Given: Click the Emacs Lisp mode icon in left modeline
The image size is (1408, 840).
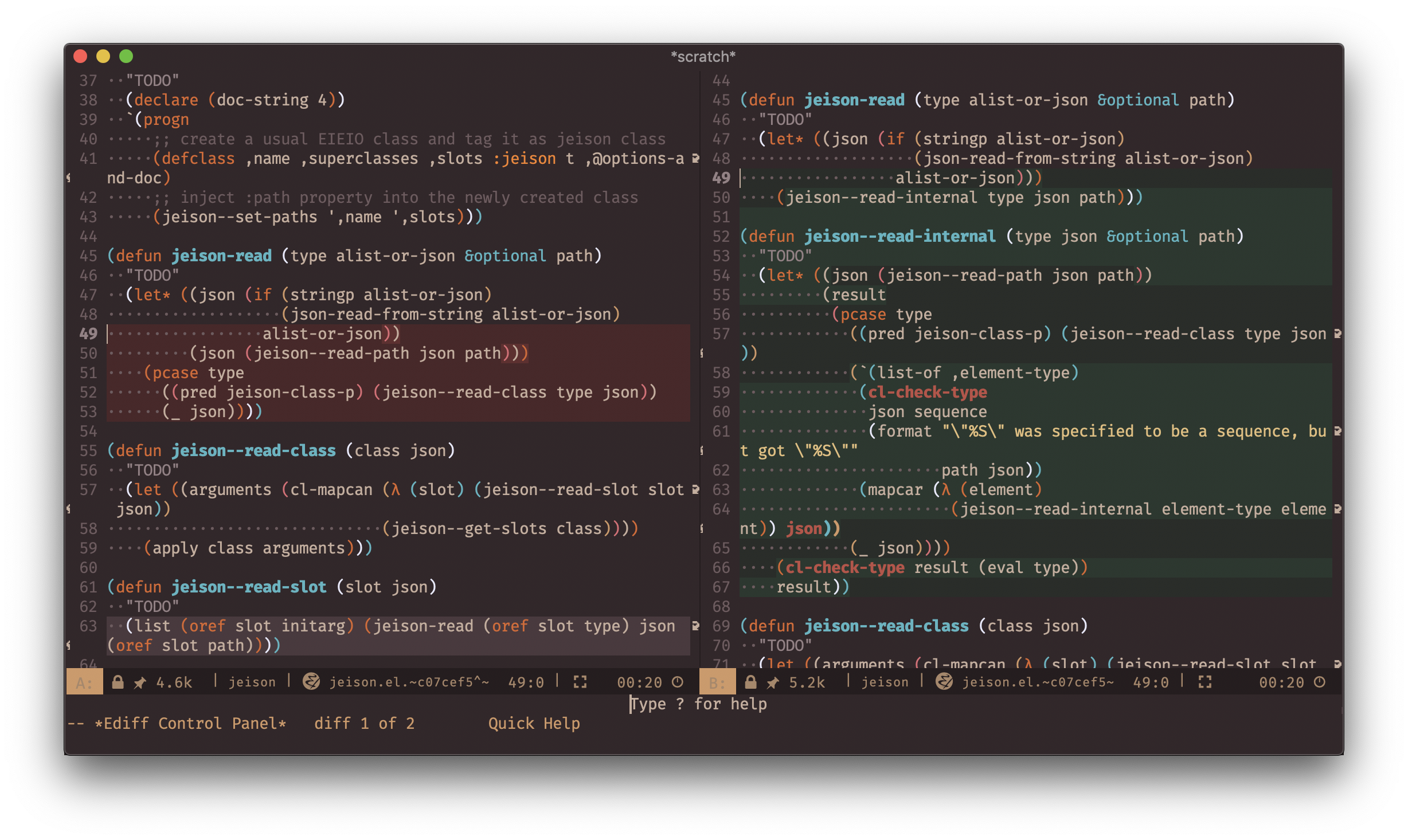Looking at the screenshot, I should tap(311, 681).
